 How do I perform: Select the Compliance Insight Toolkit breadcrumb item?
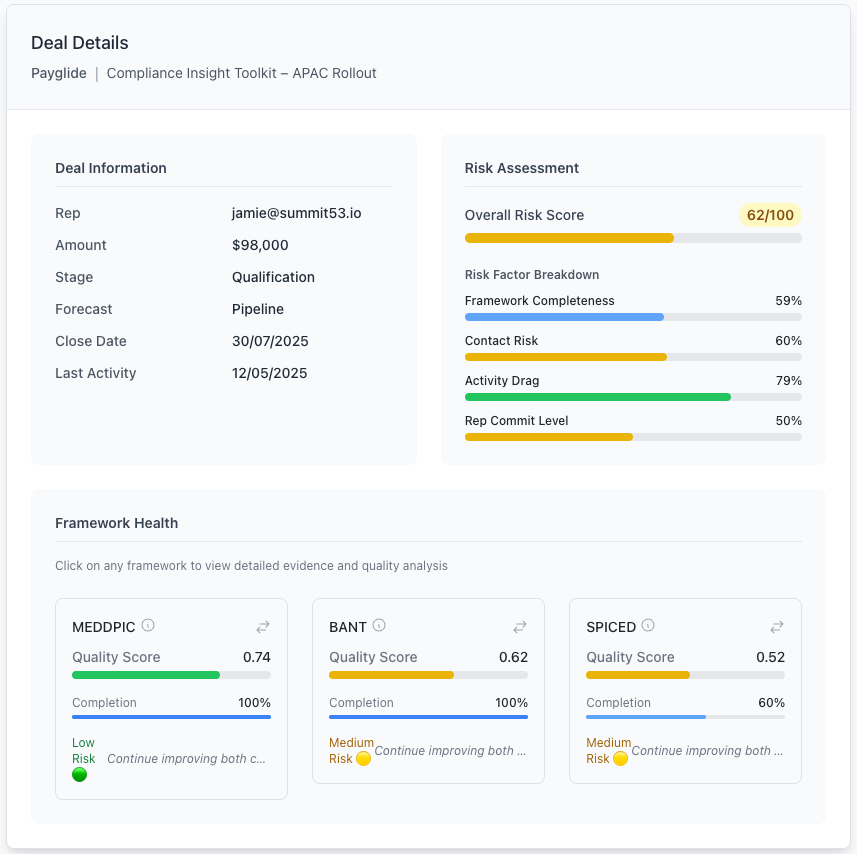coord(240,73)
